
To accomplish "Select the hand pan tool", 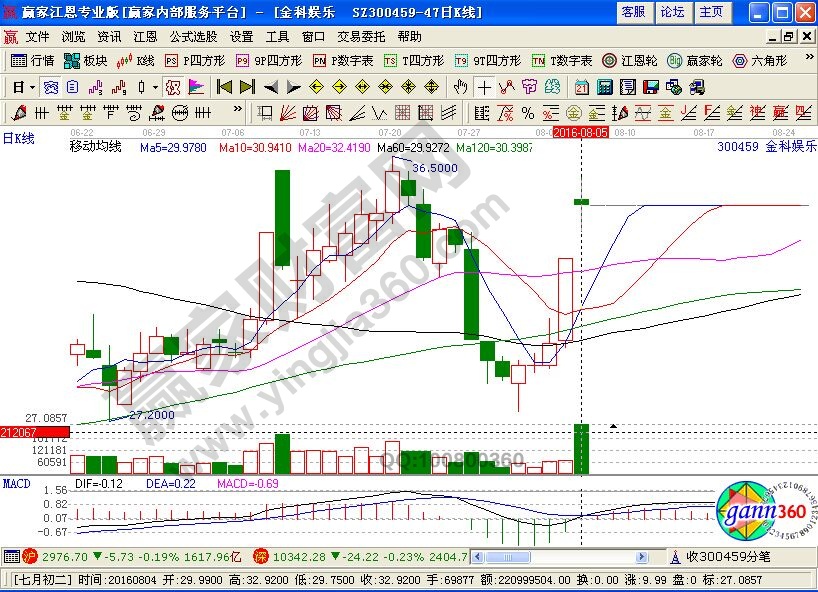I will (x=460, y=86).
